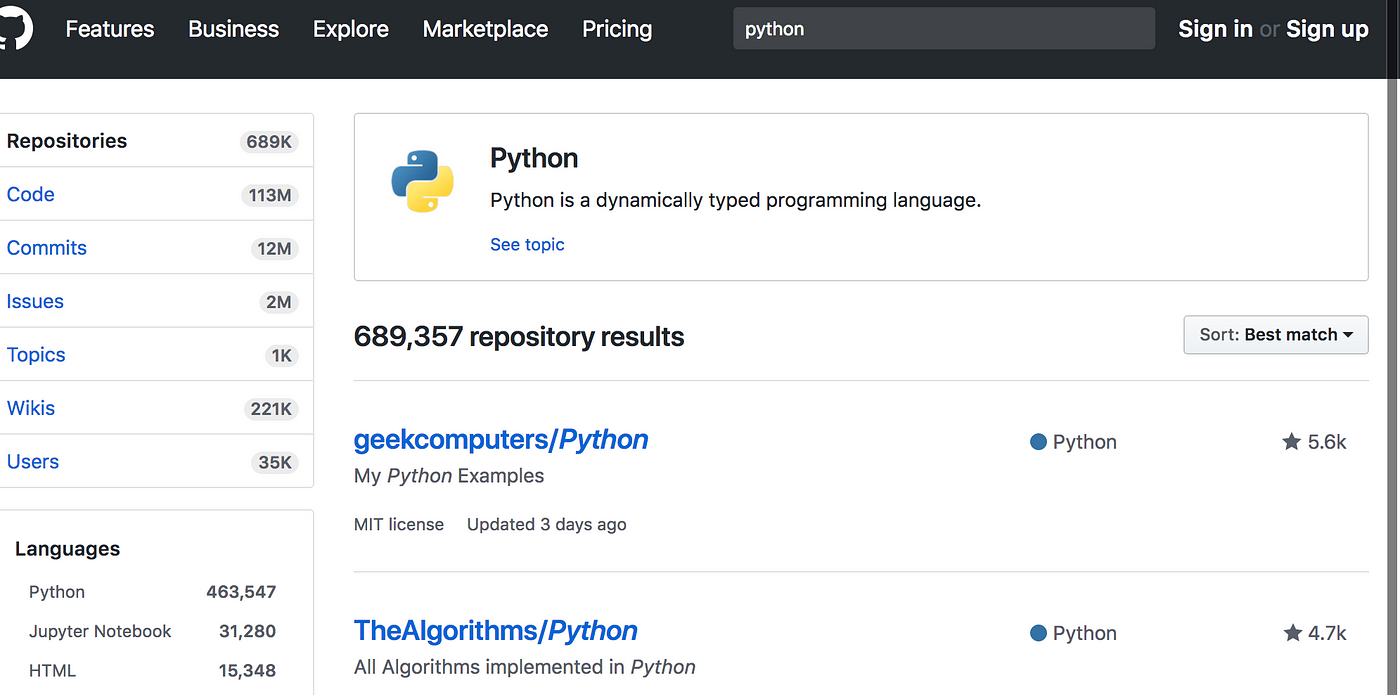Screen dimensions: 1400x695
Task: Click the blue language dot for TheAlgorithms/Python
Action: pos(1038,633)
